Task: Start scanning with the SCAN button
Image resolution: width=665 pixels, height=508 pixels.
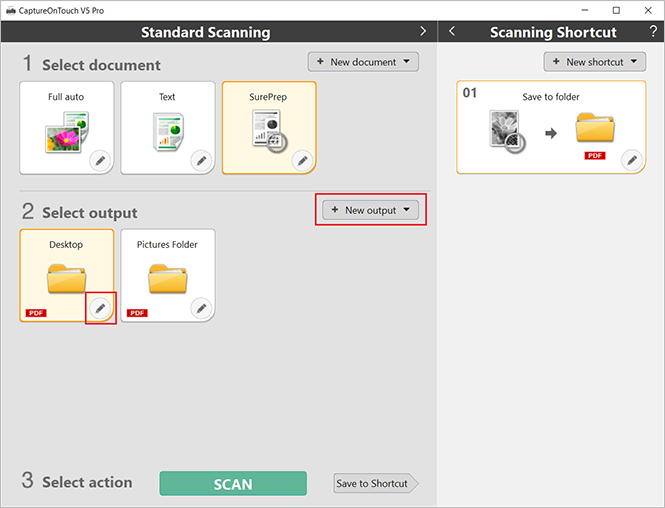Action: 233,483
